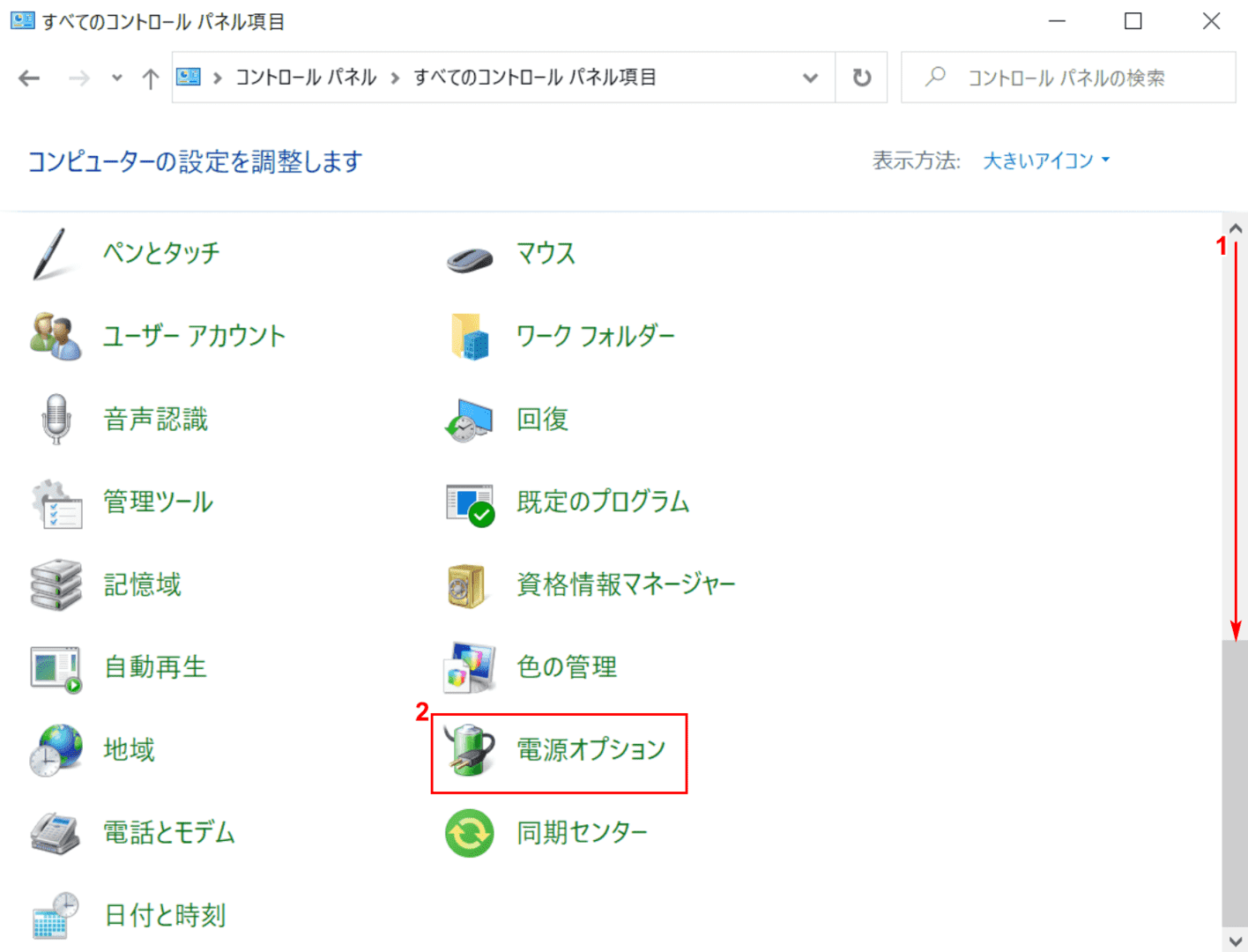Image resolution: width=1248 pixels, height=952 pixels.
Task: Maximize the control panel window
Action: (1133, 21)
